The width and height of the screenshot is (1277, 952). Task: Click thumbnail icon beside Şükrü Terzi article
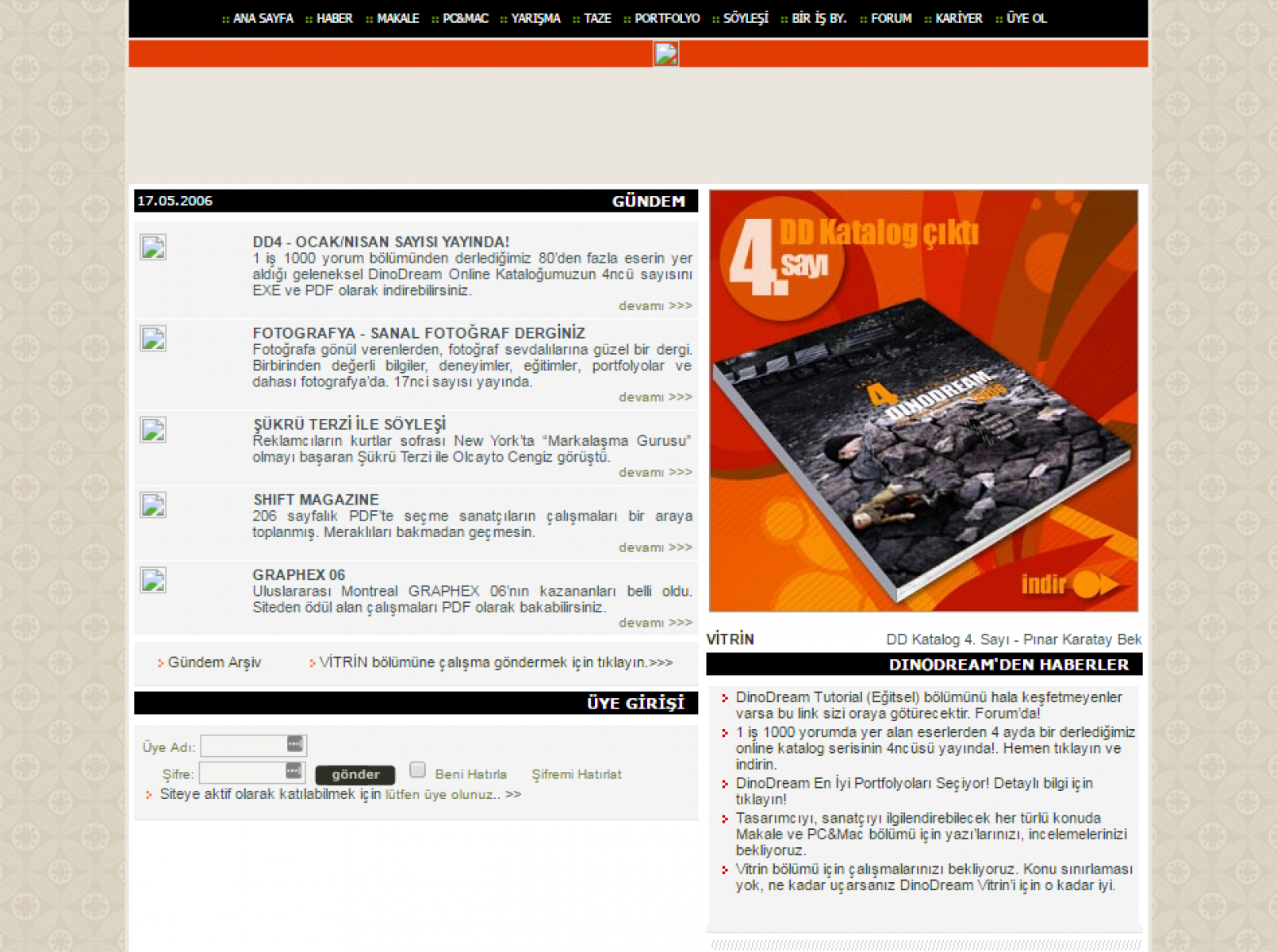[x=153, y=430]
